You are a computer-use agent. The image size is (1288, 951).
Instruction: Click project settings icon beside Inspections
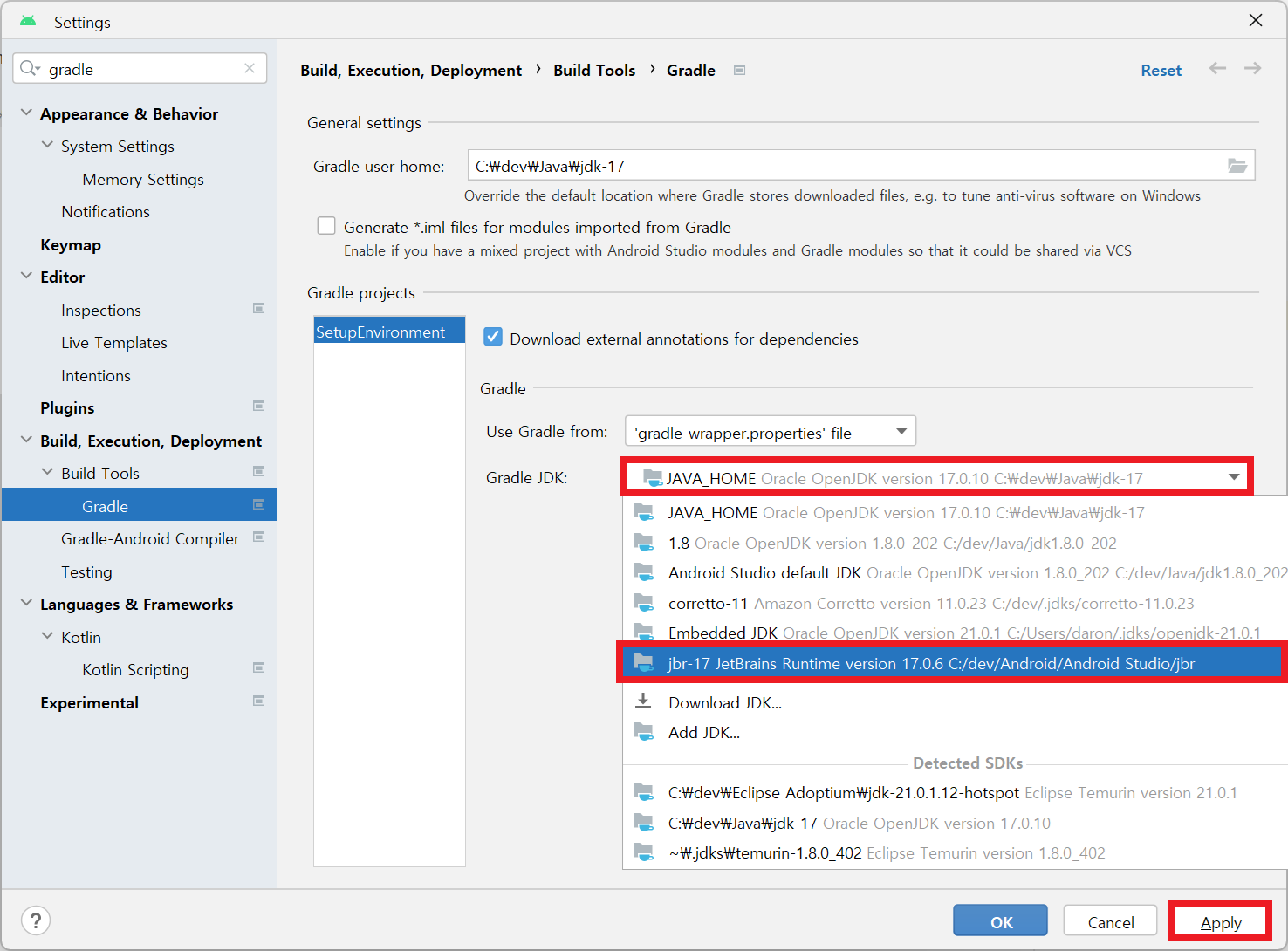[258, 308]
